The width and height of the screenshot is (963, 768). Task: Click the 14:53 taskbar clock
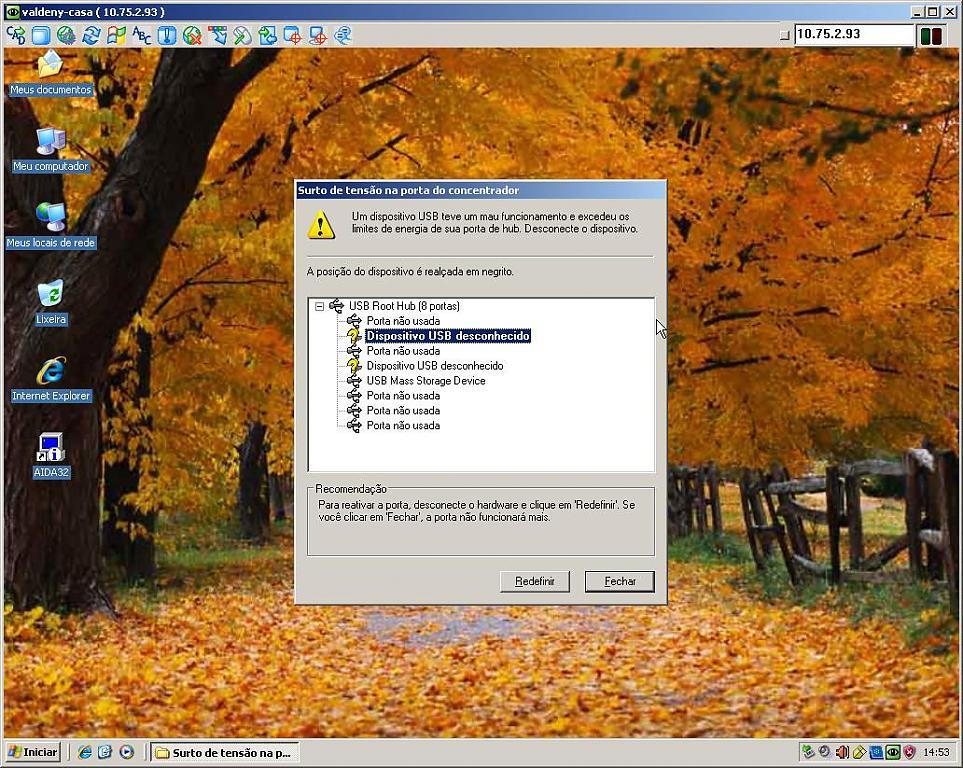(x=936, y=752)
